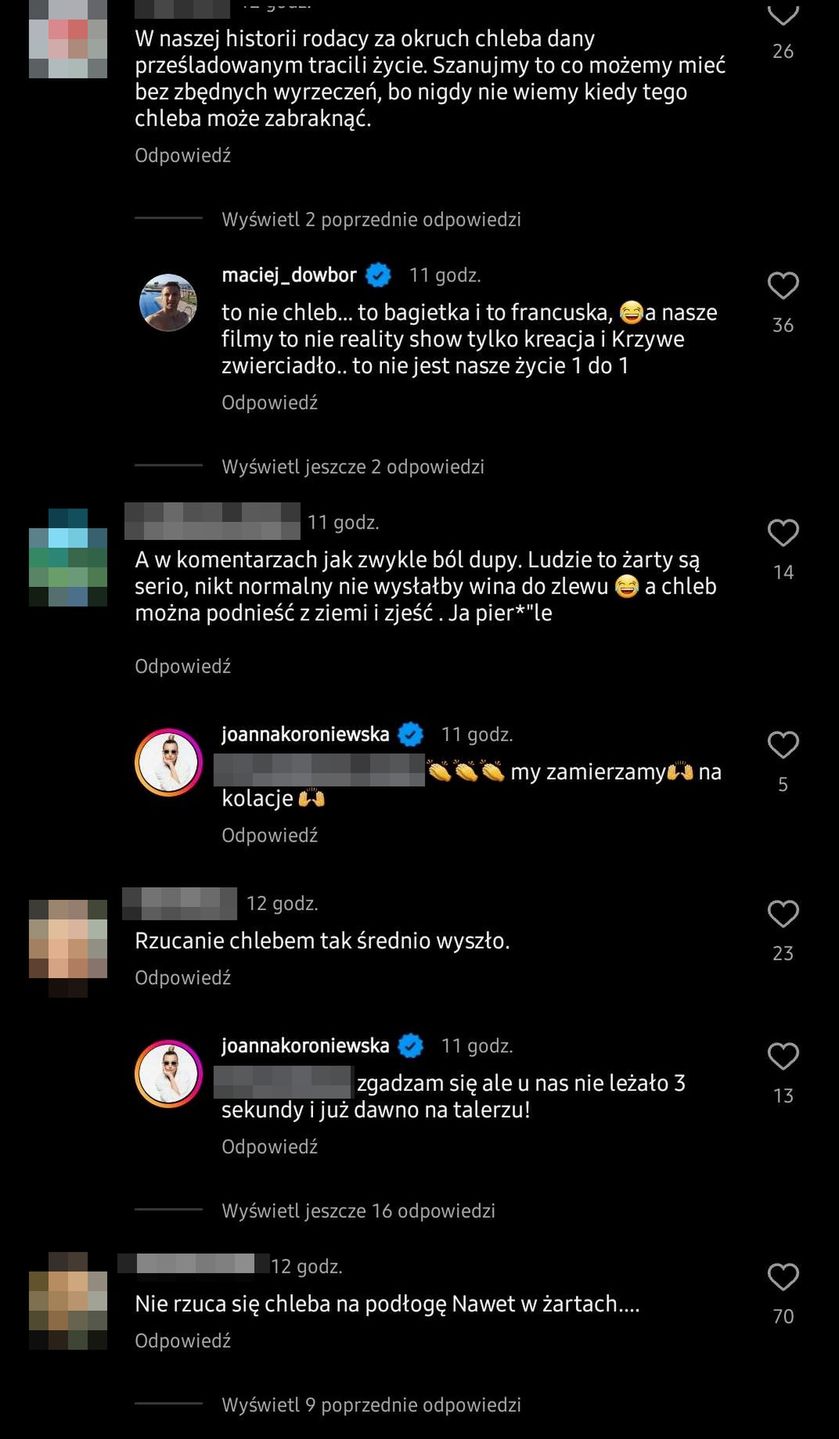Viewport: 839px width, 1439px height.
Task: Reply to the 'W naszej historii' comment
Action: coord(183,155)
